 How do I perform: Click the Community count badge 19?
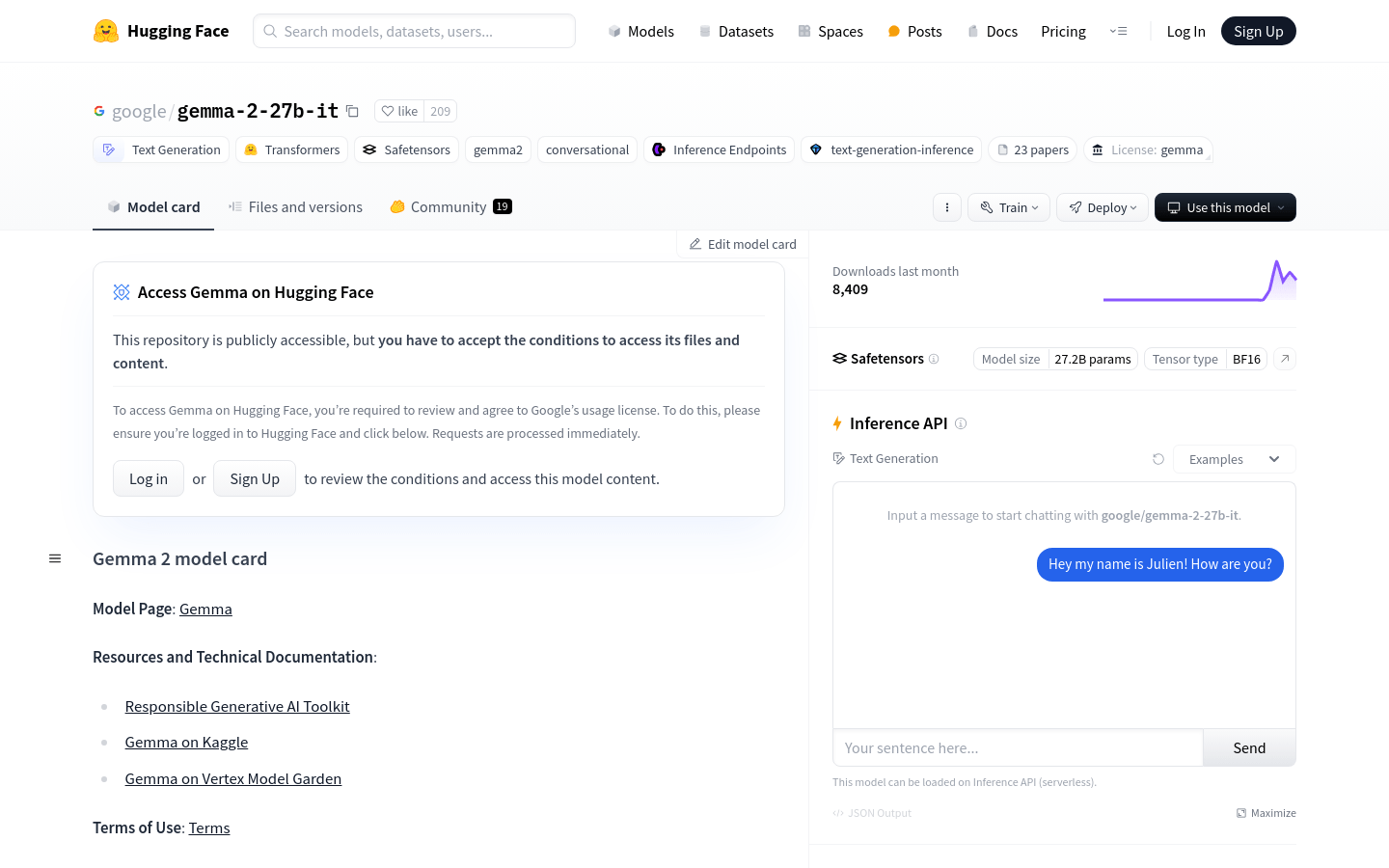[503, 206]
